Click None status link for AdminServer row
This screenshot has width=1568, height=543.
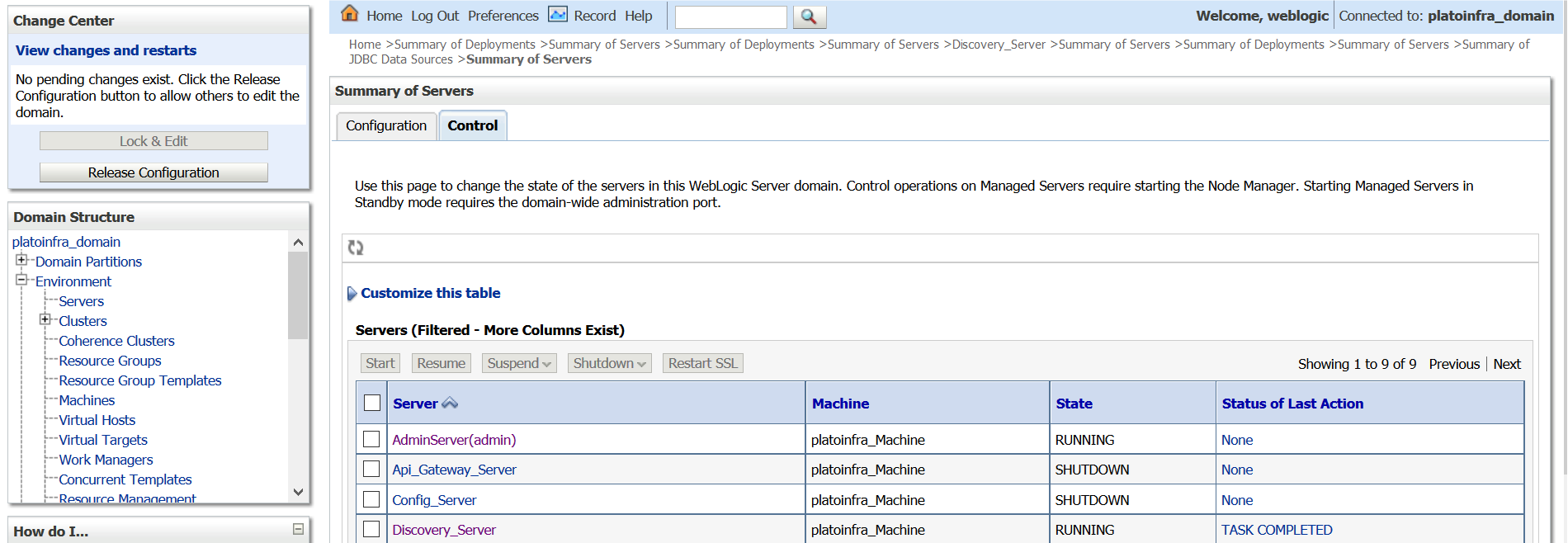click(x=1237, y=440)
